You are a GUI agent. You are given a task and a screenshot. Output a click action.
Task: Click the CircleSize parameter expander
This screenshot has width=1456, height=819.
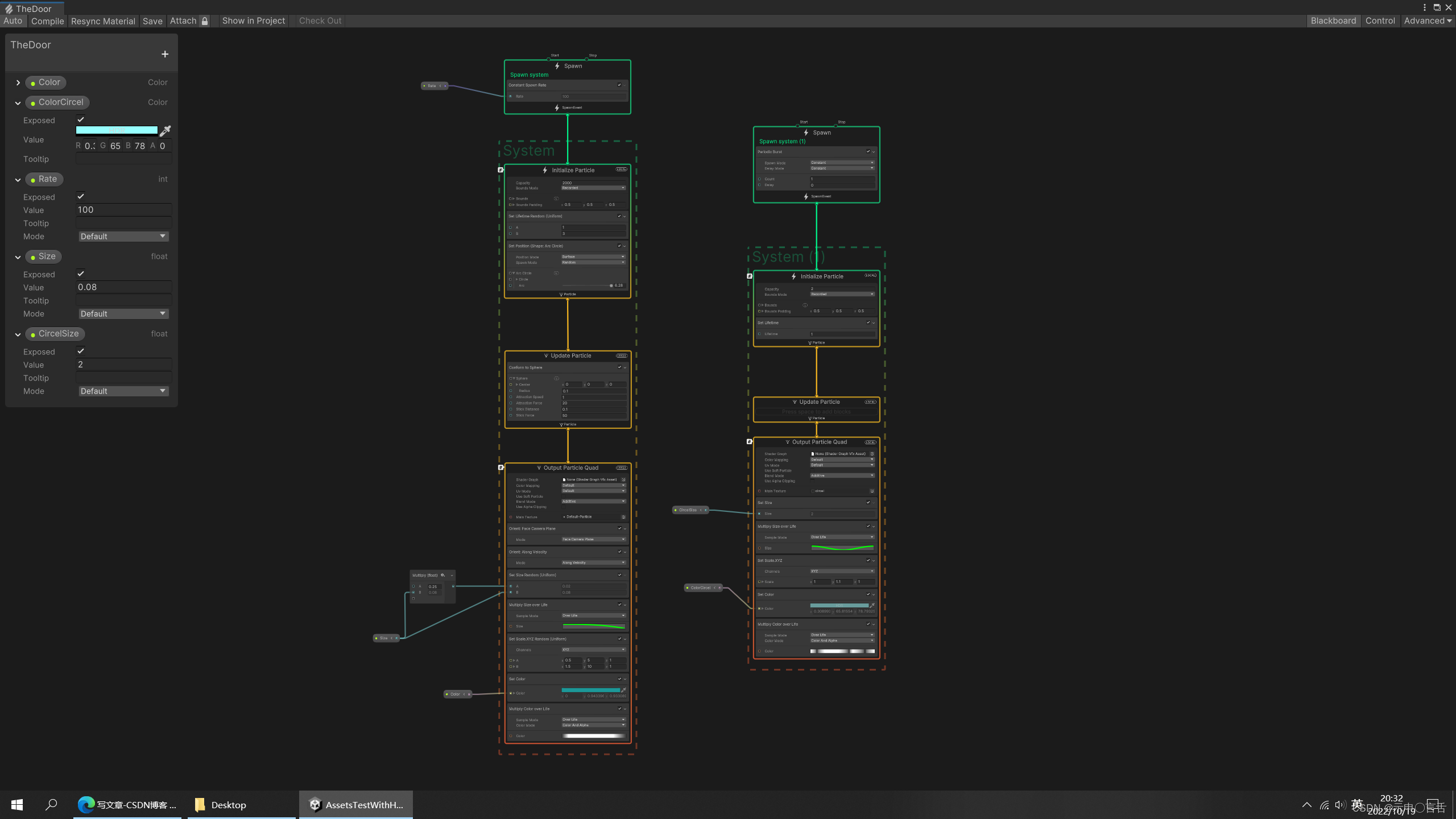(18, 333)
